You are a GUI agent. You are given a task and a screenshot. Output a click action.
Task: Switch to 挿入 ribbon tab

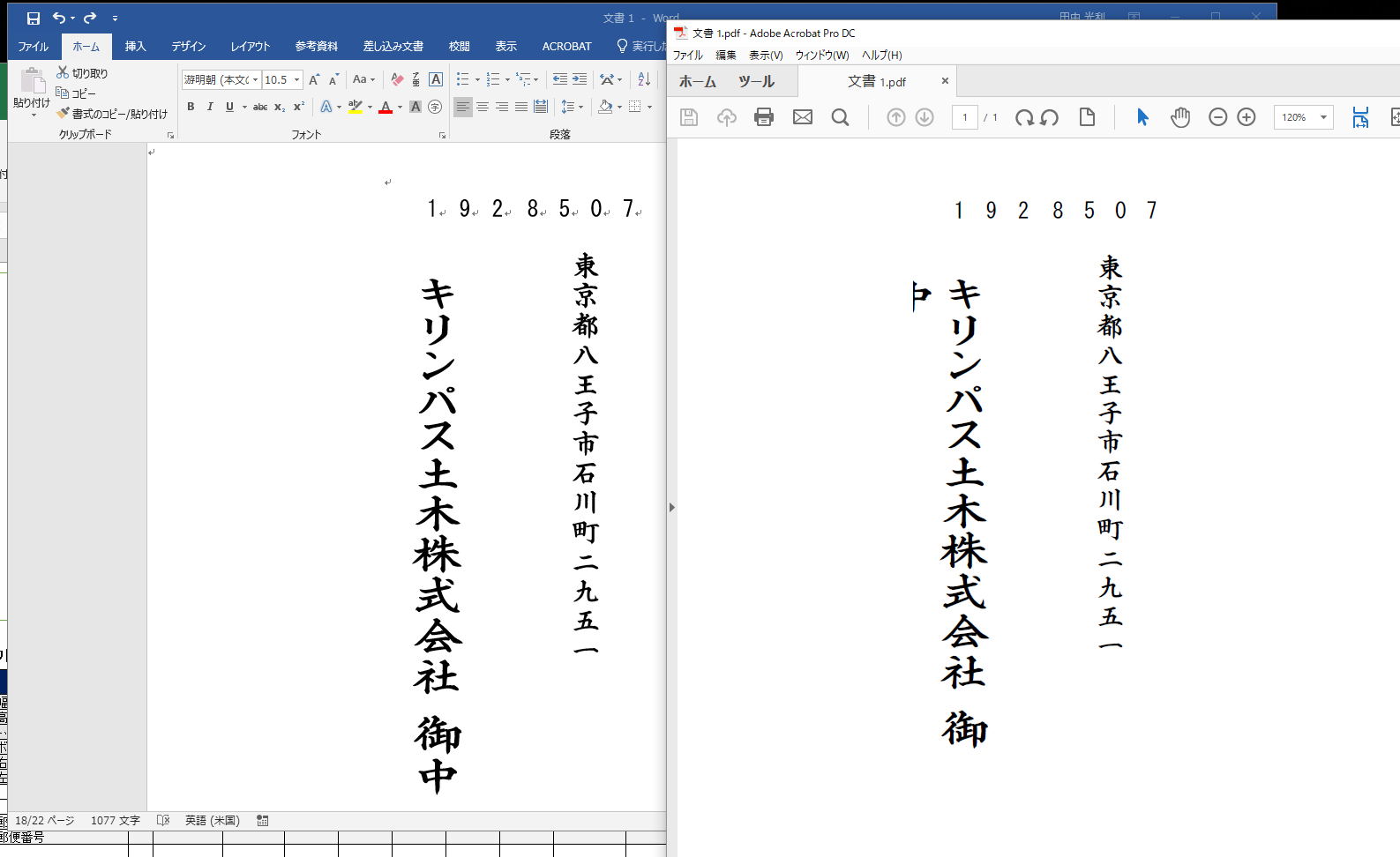coord(135,46)
